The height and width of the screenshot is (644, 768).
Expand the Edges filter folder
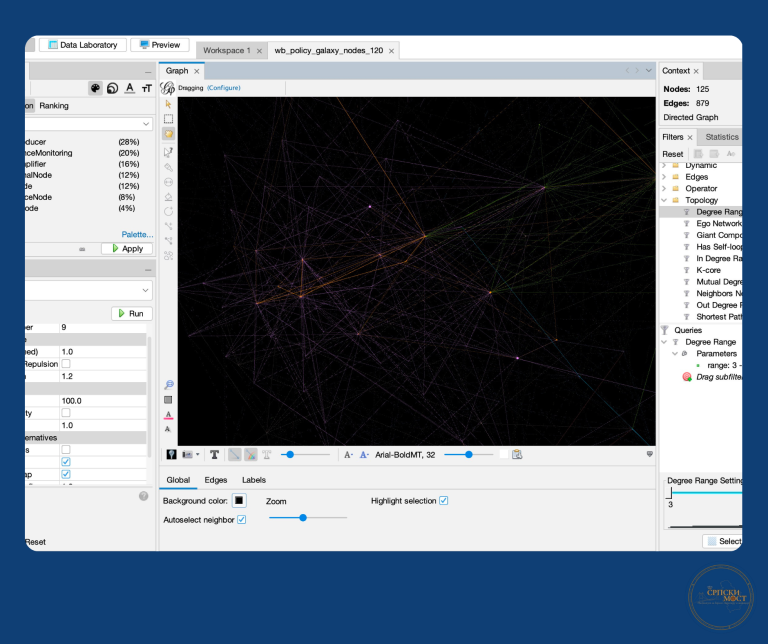click(664, 177)
